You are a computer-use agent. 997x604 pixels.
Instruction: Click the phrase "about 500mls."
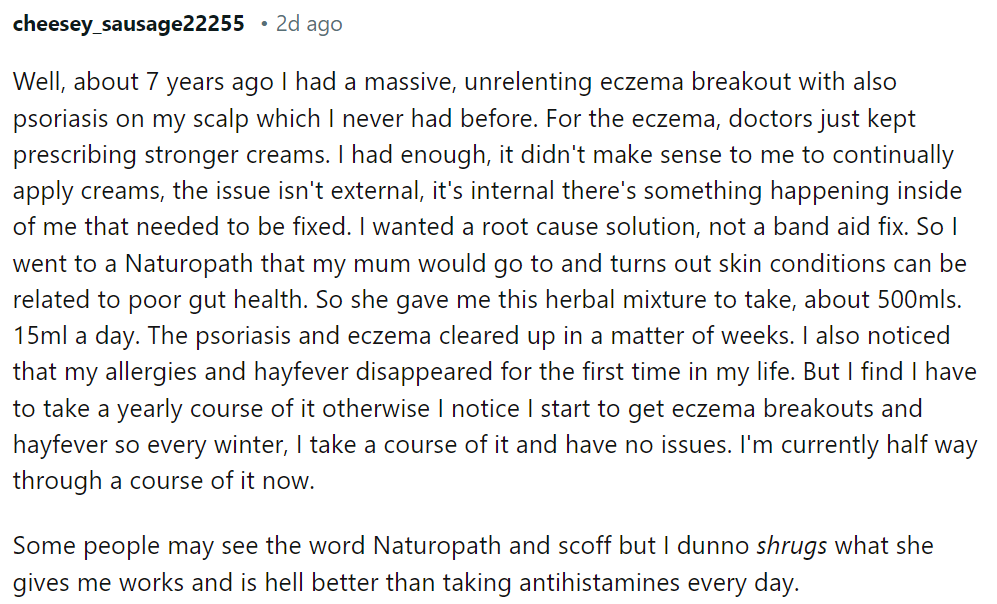(883, 299)
